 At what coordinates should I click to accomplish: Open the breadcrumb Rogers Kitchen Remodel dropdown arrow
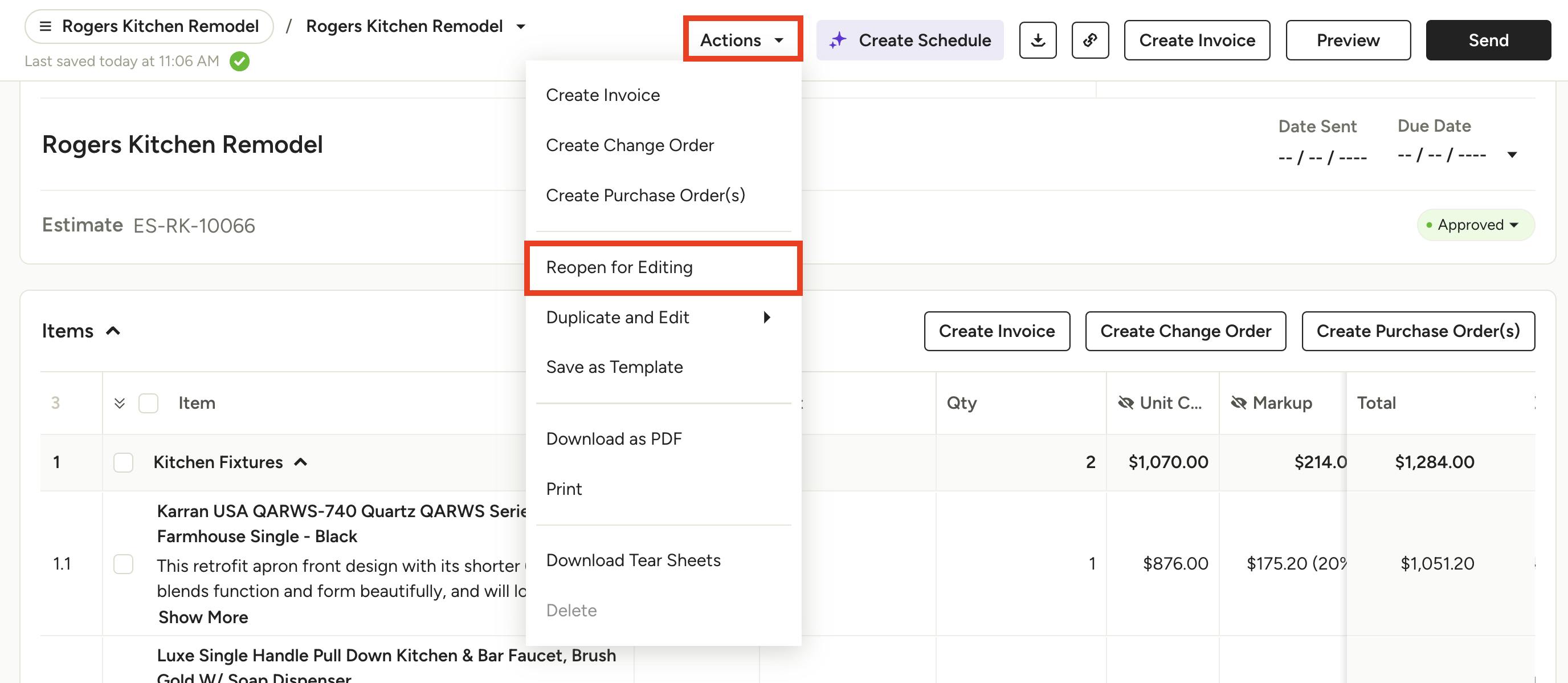(520, 26)
